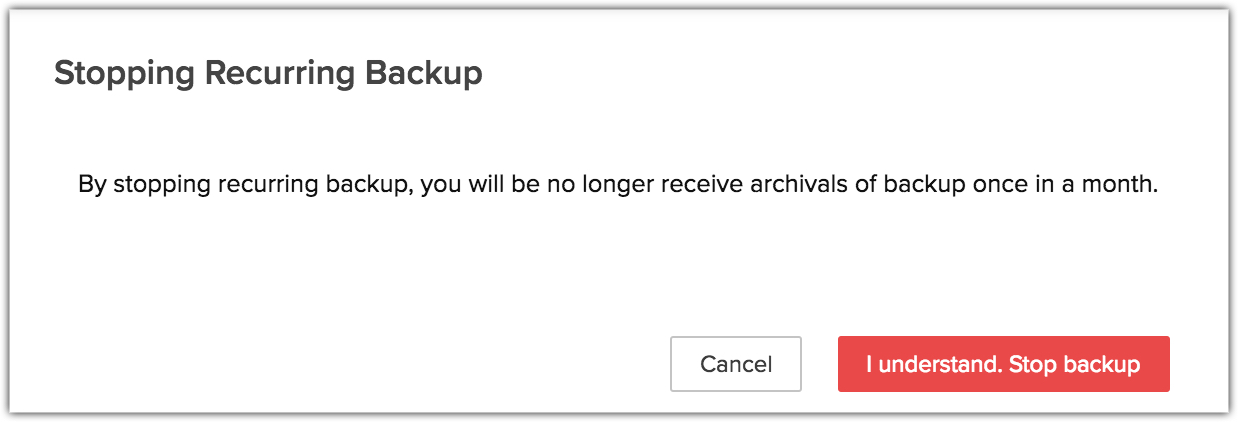Confirm with 'I understand. Stop backup'
The height and width of the screenshot is (422, 1238).
point(1003,364)
